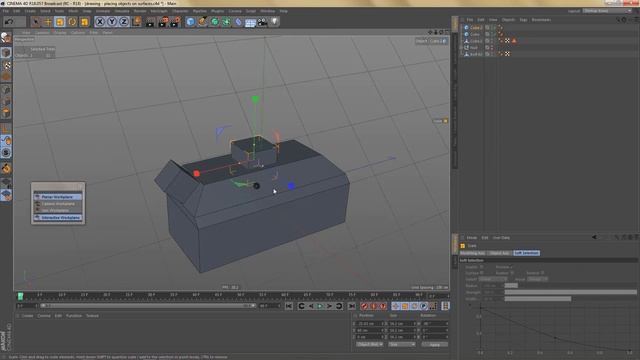Click the floor environment icon
Screen dimensions: 640x360
[250, 22]
